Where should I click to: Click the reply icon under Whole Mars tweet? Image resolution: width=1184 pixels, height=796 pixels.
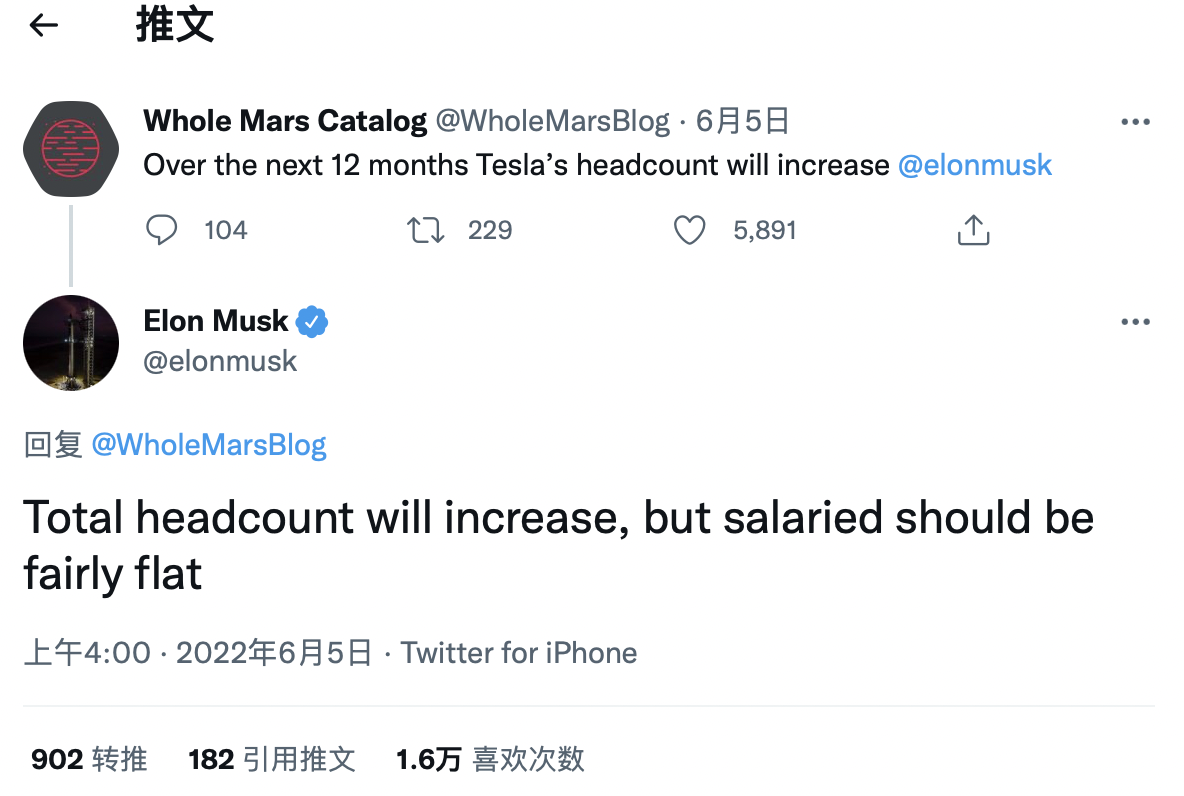(x=161, y=230)
